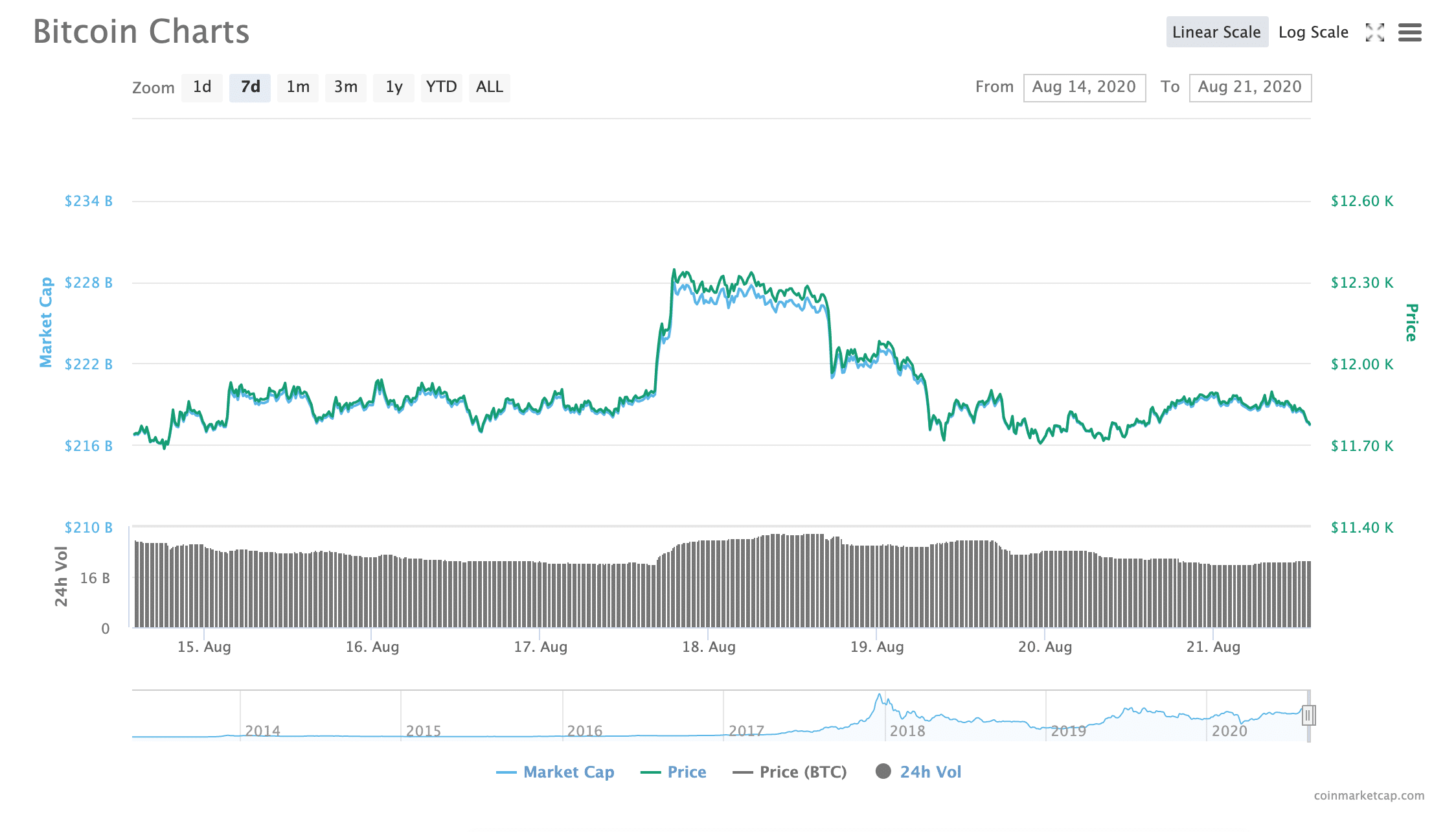
Task: Show ALL time range
Action: coord(489,87)
